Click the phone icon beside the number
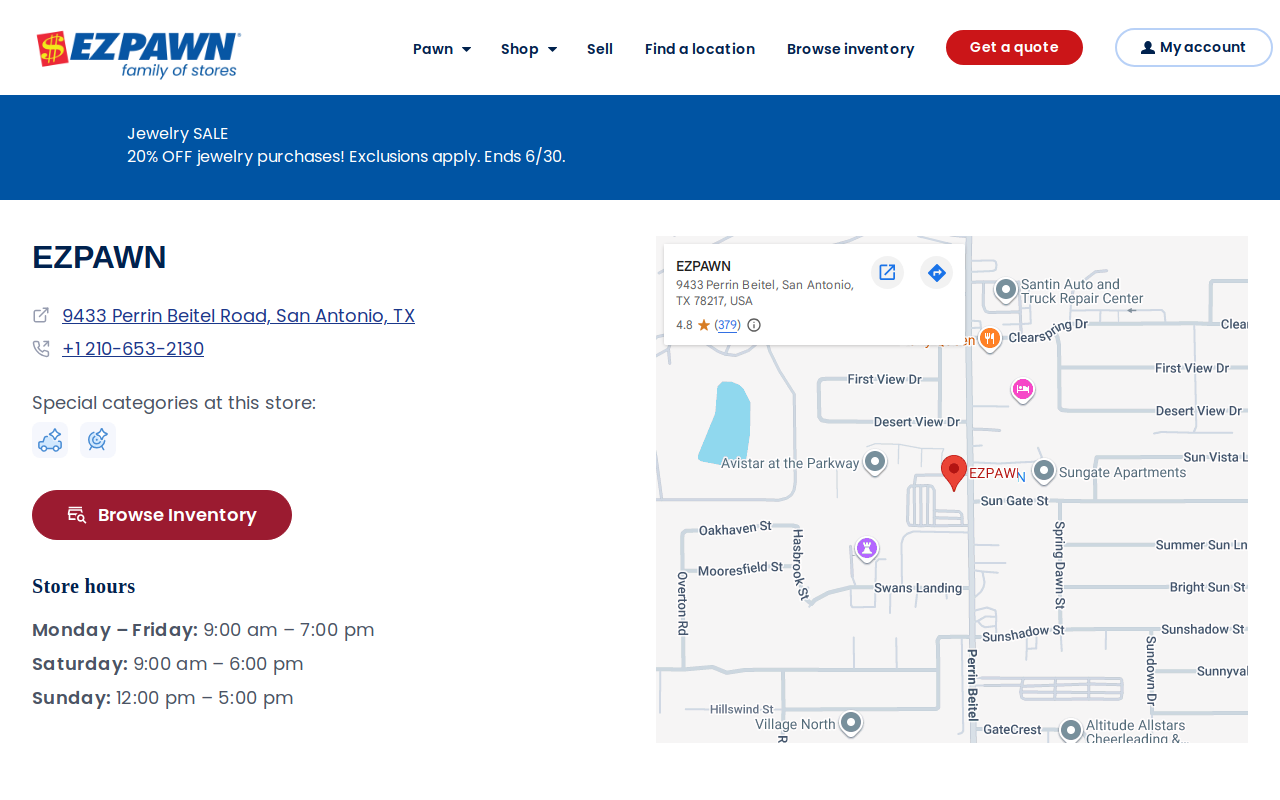The image size is (1280, 800). pos(41,349)
